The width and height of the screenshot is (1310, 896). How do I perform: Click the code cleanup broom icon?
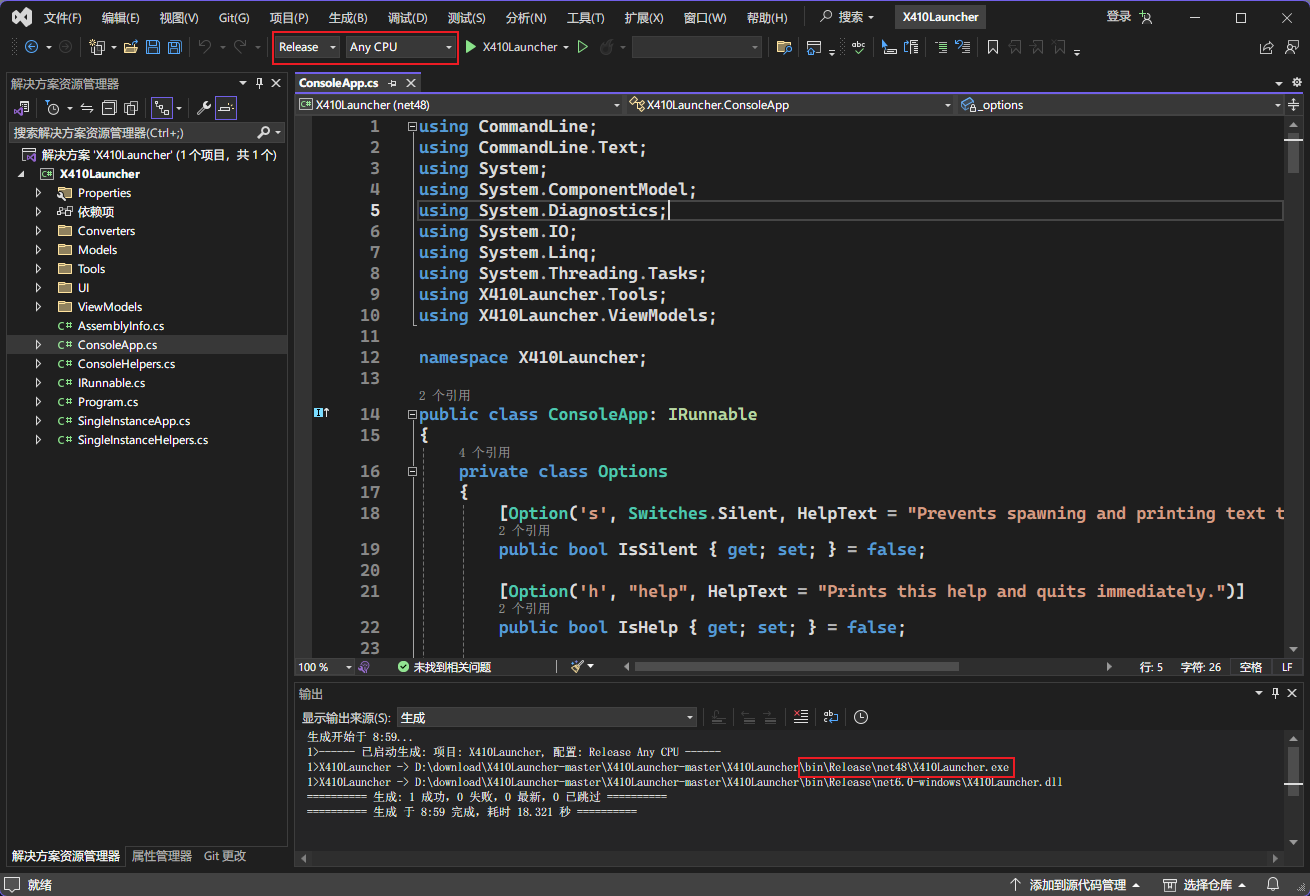[x=578, y=667]
